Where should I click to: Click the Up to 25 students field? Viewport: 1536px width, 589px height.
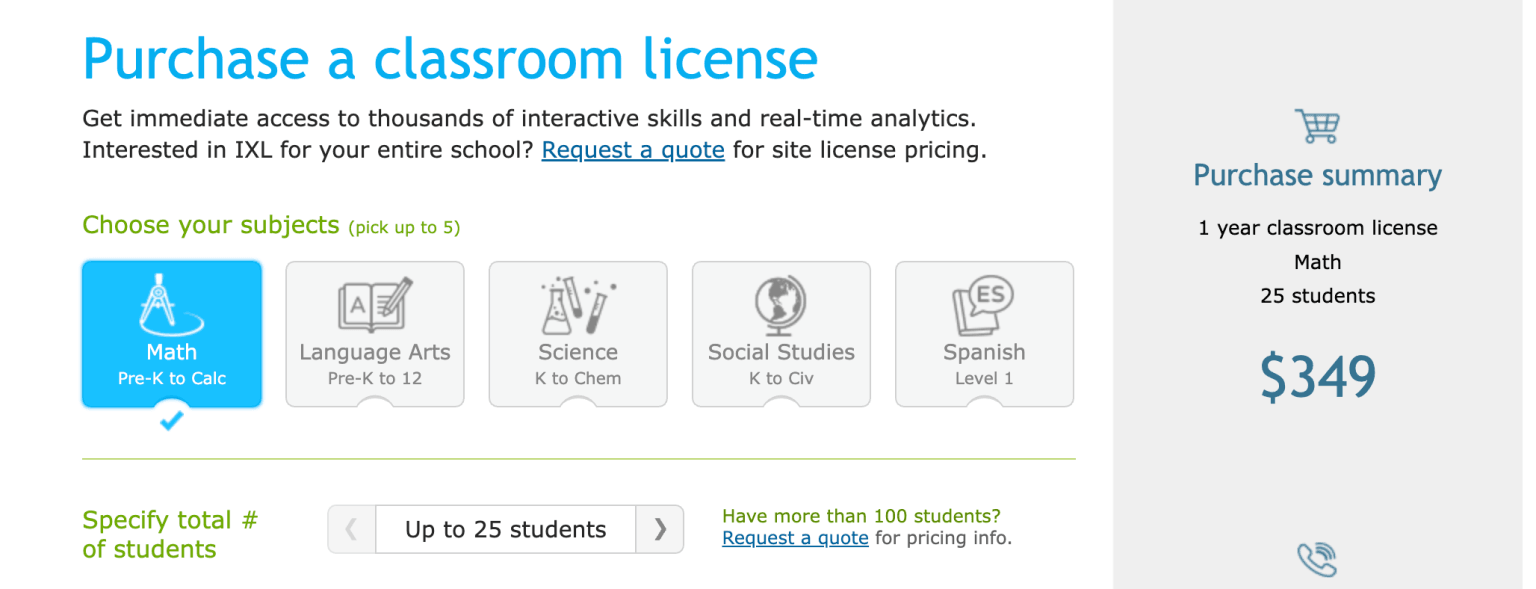[x=505, y=529]
